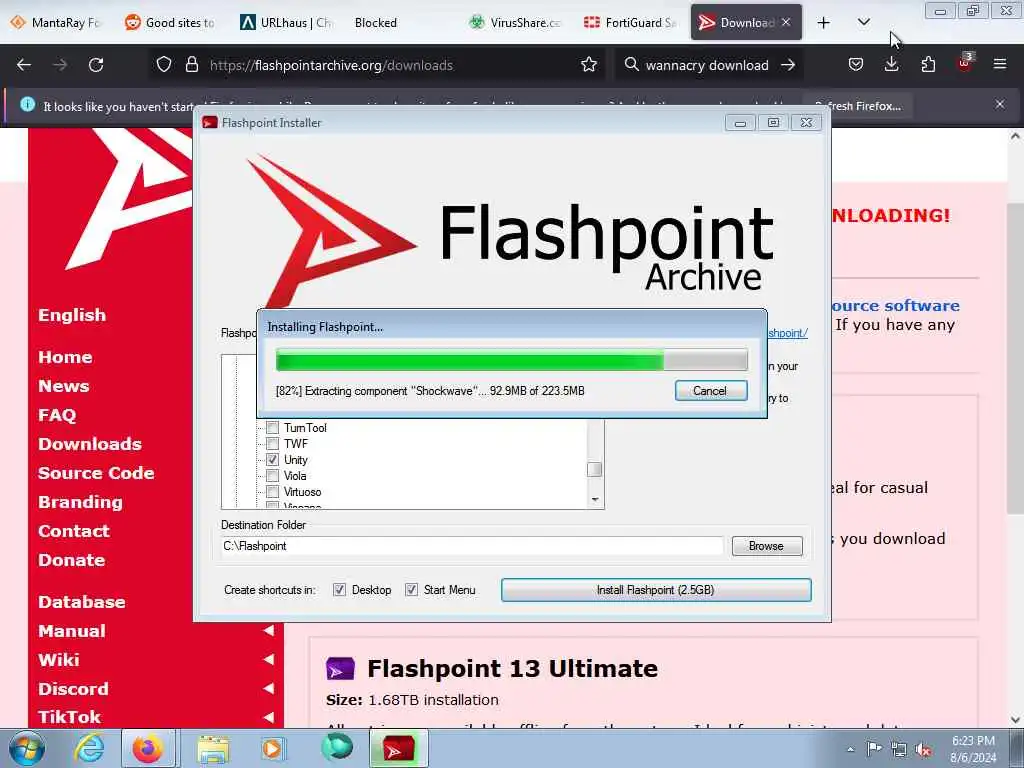
Task: Switch to the FortiGuard tab
Action: click(x=631, y=23)
